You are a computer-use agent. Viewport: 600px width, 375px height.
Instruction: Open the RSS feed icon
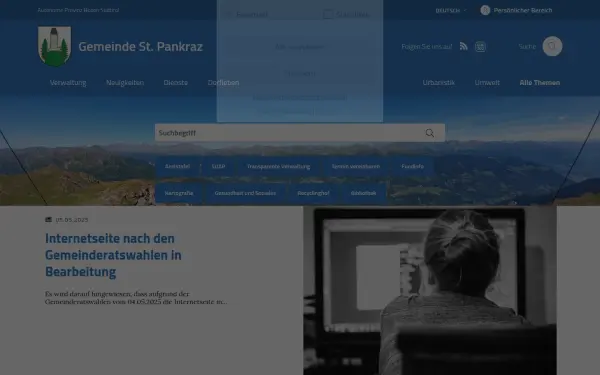coord(464,47)
